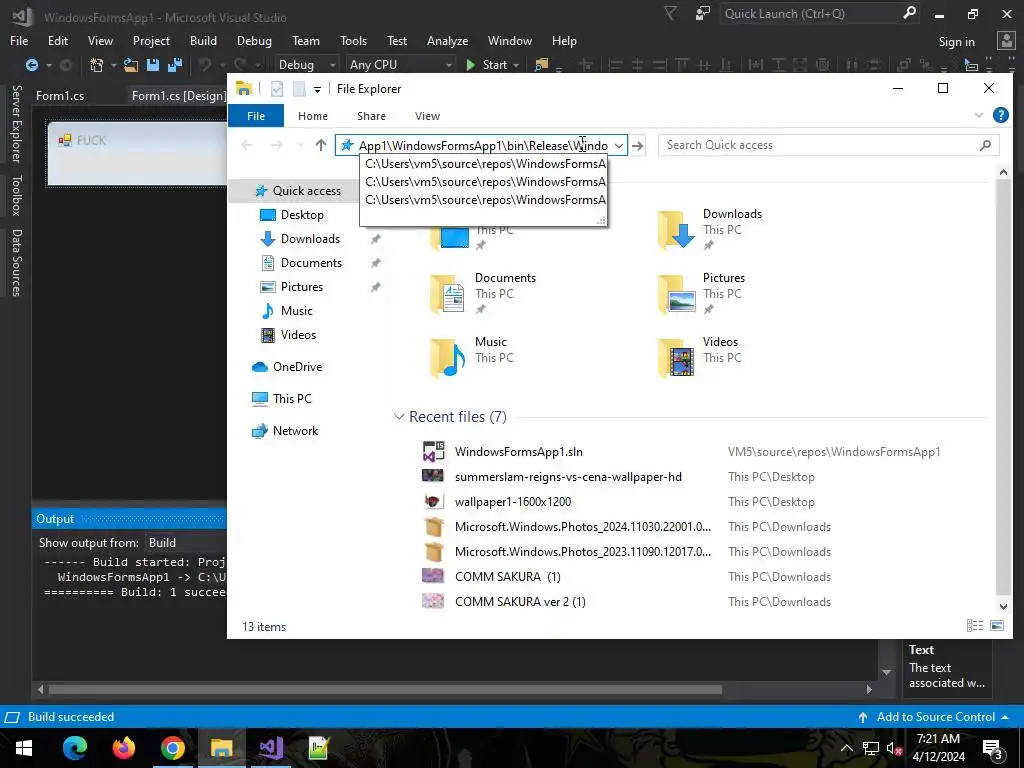Click notifications flag icon in title bar

click(x=670, y=13)
